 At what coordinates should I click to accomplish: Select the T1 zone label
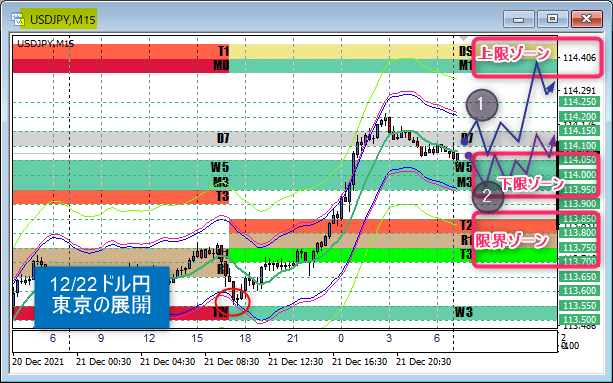223,51
